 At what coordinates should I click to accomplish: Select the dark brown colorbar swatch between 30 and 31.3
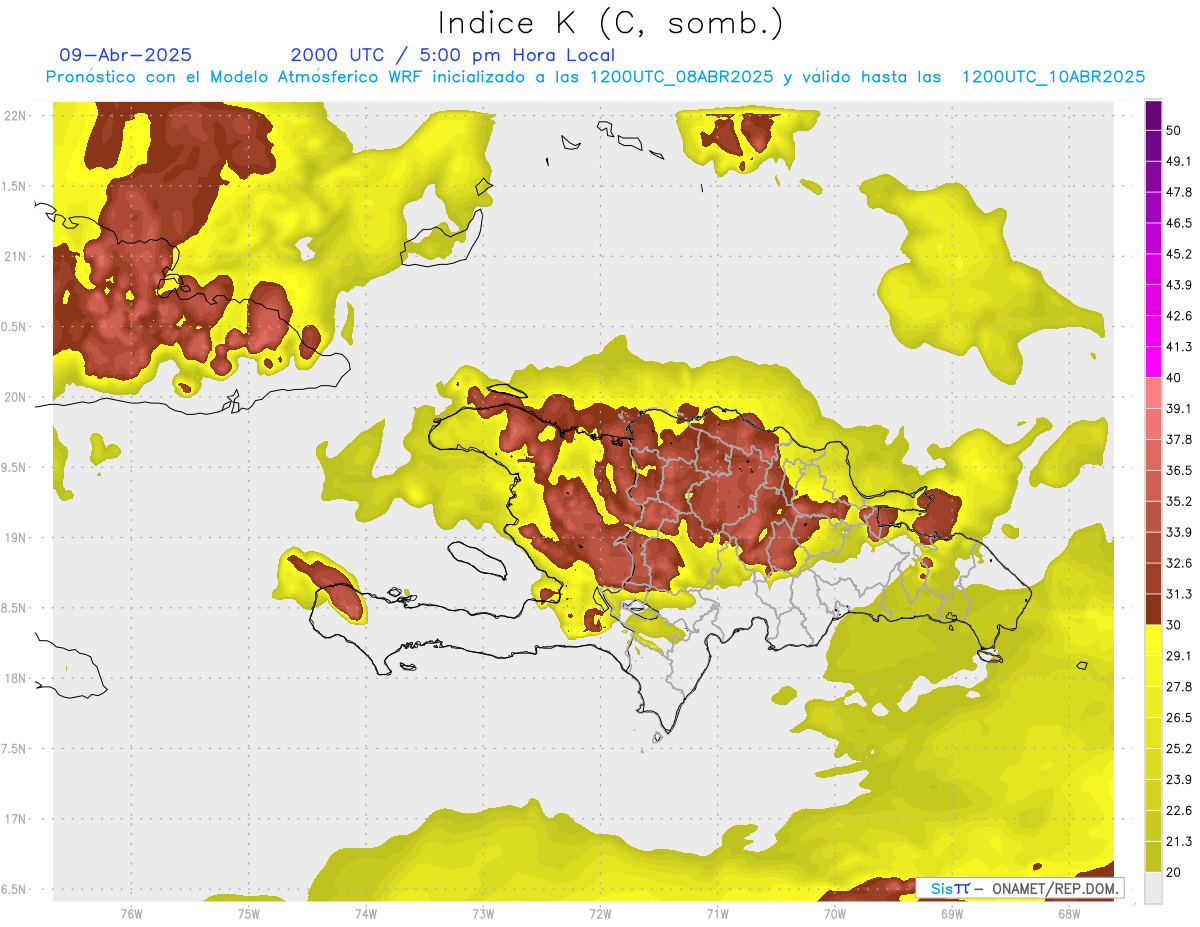coord(1154,610)
